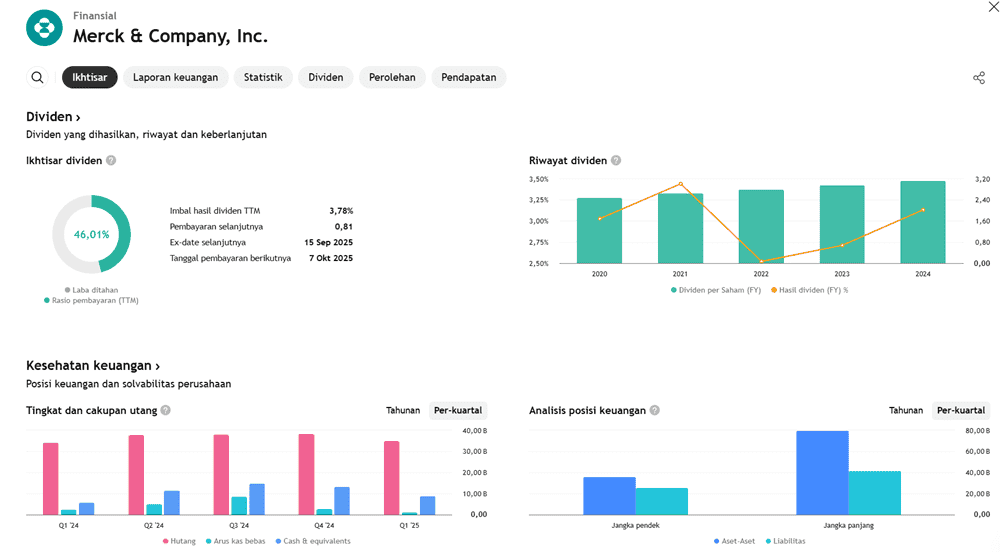Click the Q4 '24 pink Hutang bar
This screenshot has width=1000, height=552.
[x=306, y=474]
